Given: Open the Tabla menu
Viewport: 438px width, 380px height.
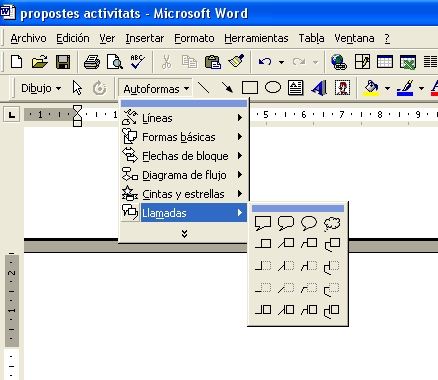Looking at the screenshot, I should (311, 38).
